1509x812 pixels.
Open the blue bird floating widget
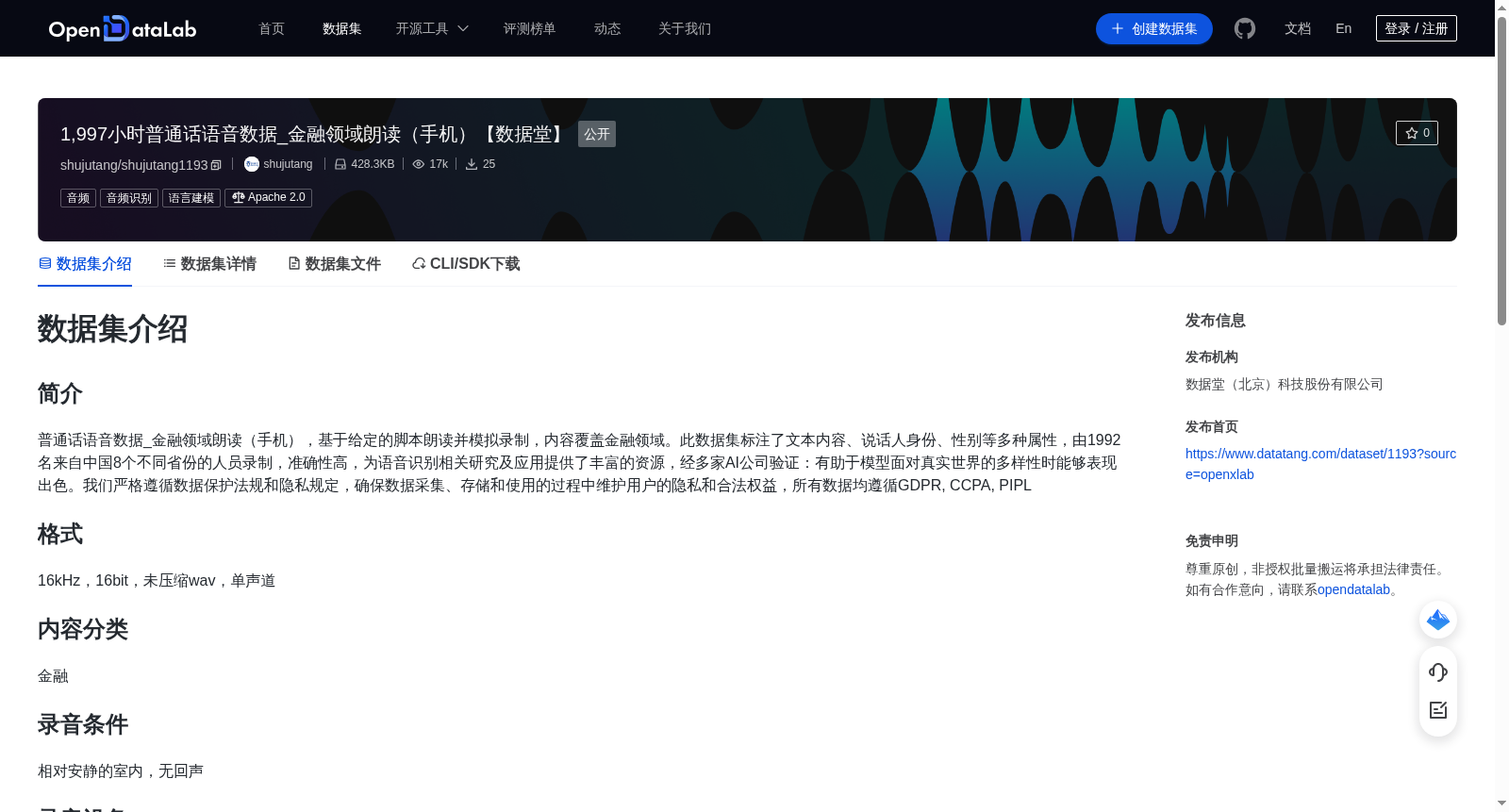pos(1438,620)
